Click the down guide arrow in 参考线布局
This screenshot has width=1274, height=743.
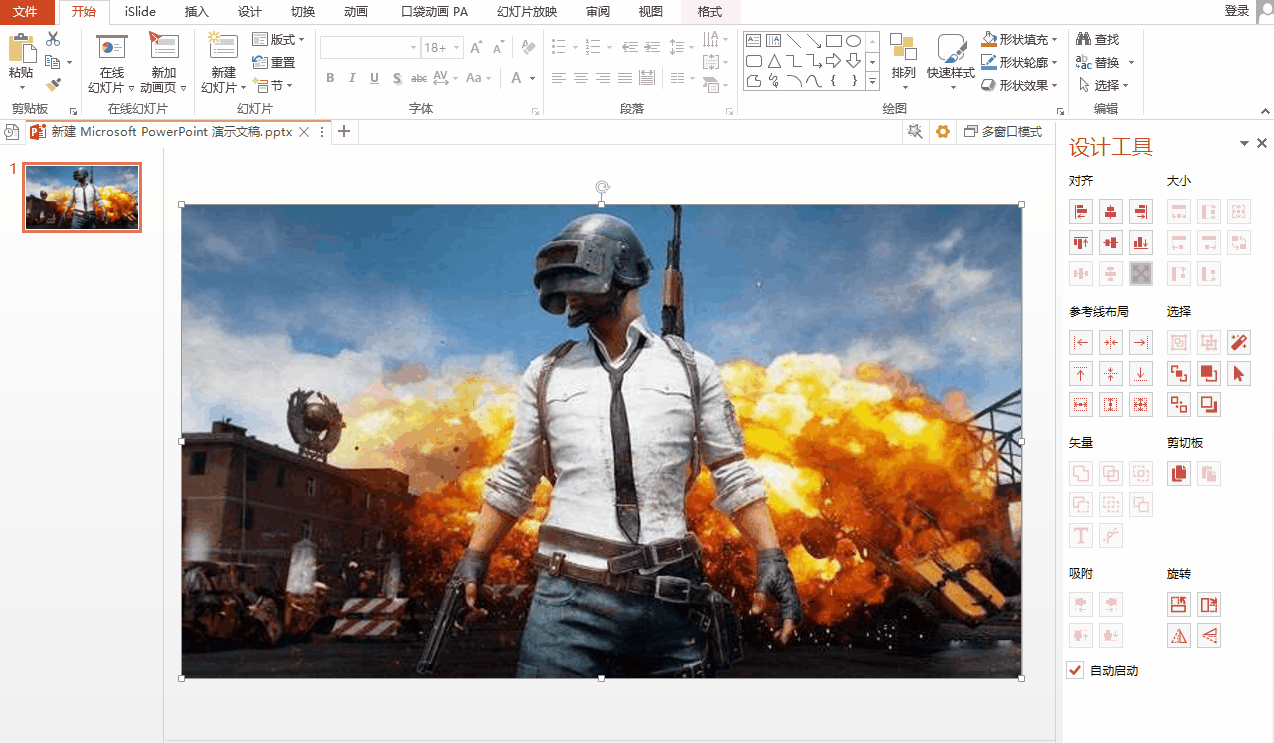pyautogui.click(x=1140, y=374)
